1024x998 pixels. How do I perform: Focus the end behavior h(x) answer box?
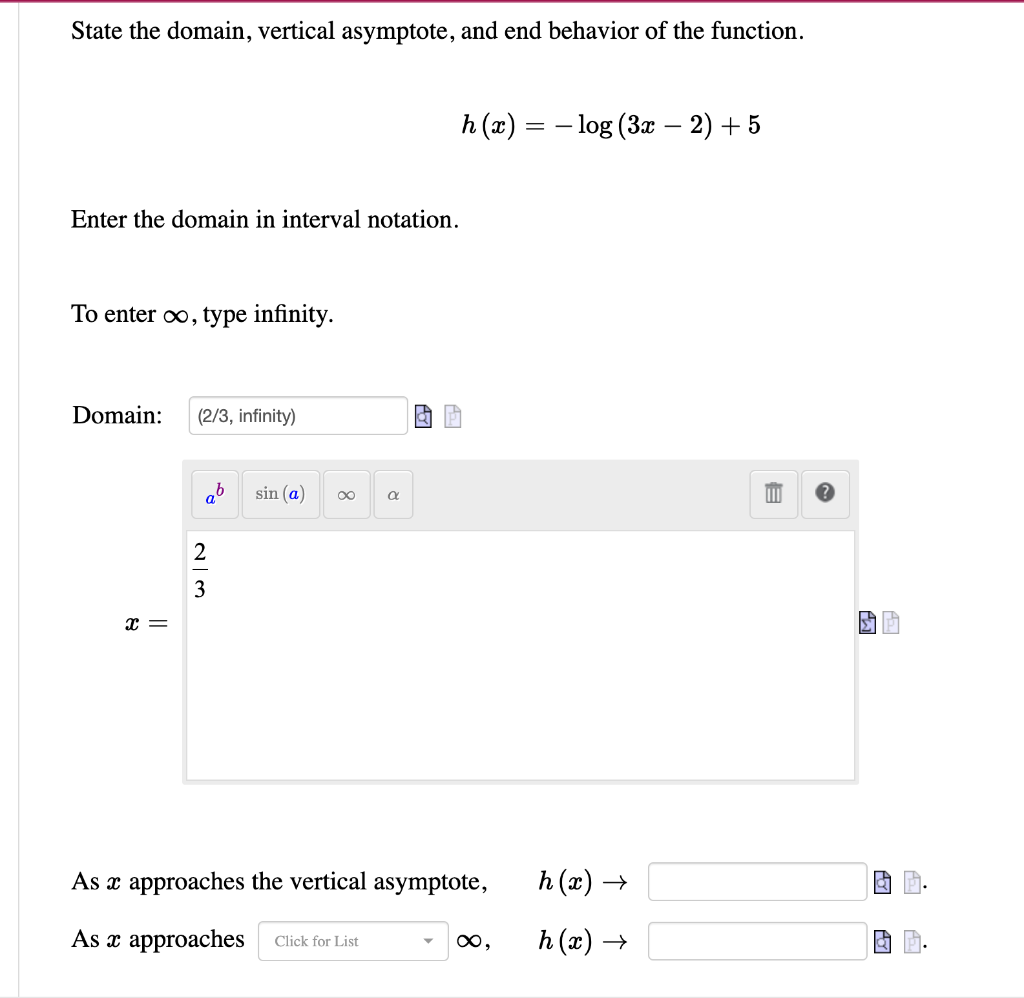click(756, 940)
